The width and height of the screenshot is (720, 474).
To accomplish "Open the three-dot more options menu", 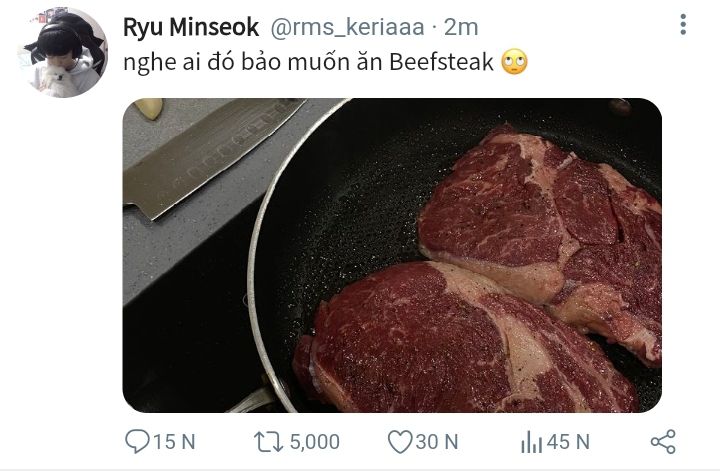I will 683,25.
